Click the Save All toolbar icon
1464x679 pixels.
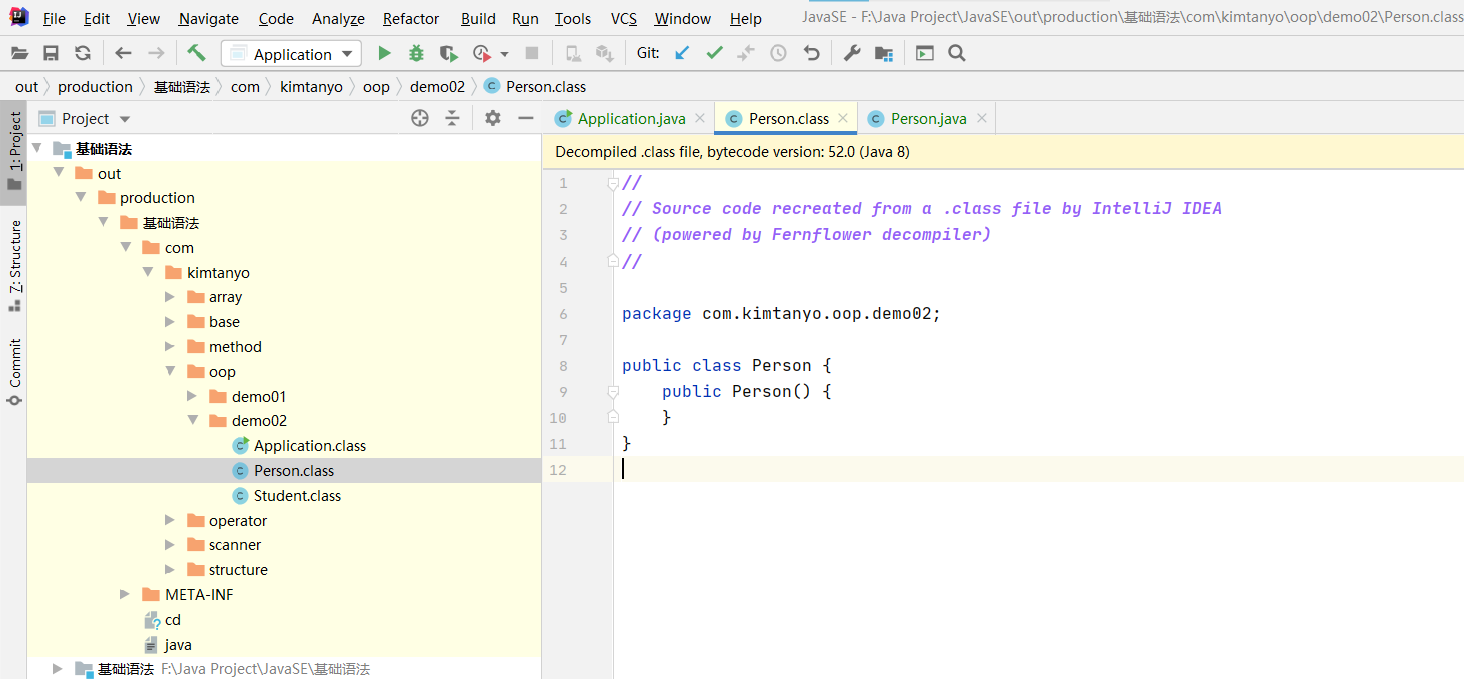tap(51, 53)
